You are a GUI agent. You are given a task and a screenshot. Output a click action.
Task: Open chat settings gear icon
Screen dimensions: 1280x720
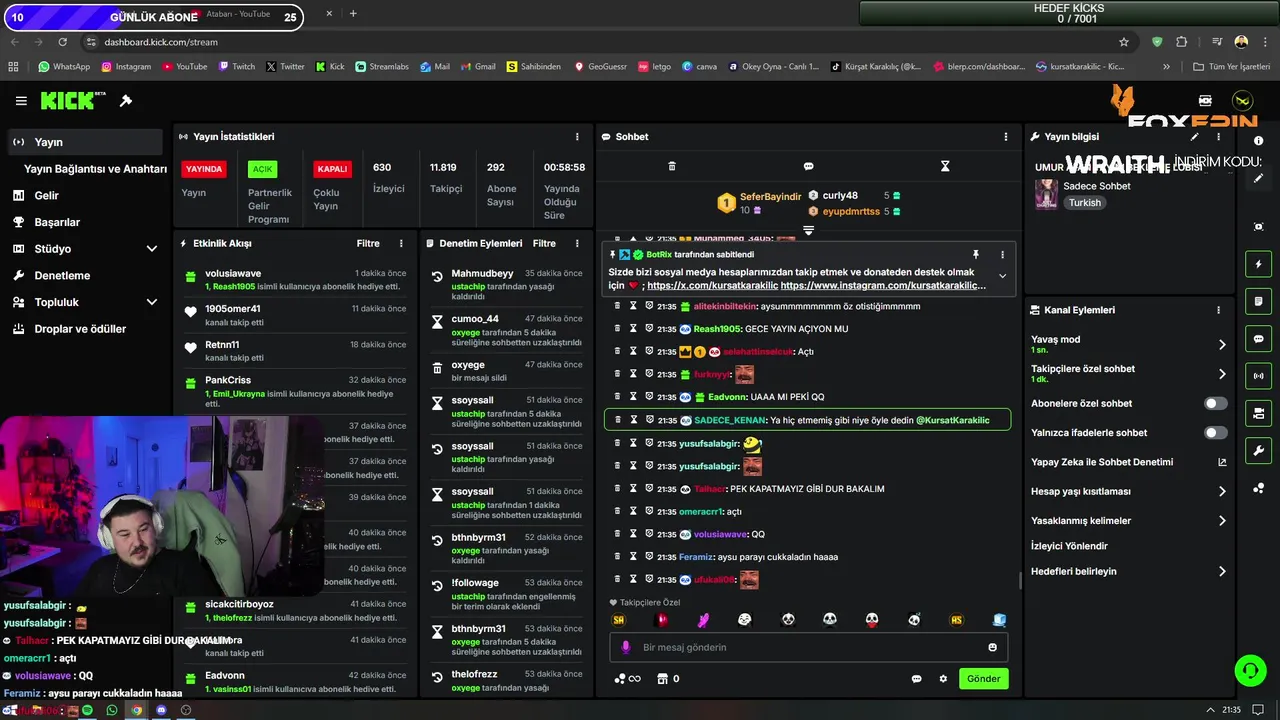pos(943,679)
